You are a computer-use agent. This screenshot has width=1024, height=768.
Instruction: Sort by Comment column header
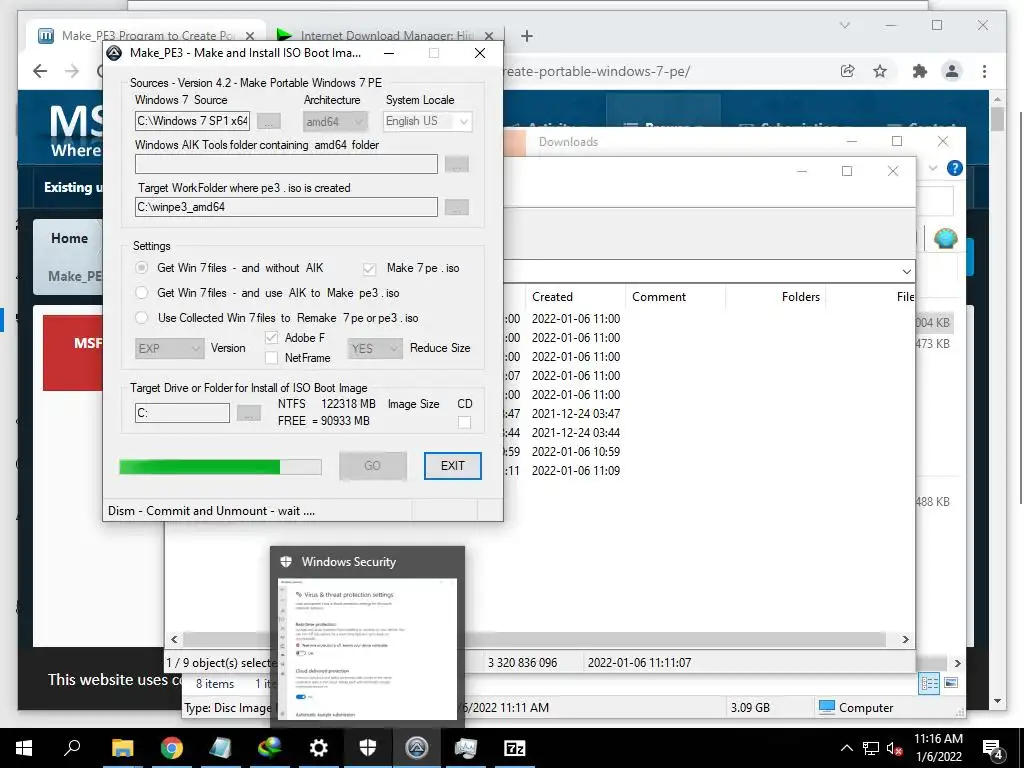(675, 296)
